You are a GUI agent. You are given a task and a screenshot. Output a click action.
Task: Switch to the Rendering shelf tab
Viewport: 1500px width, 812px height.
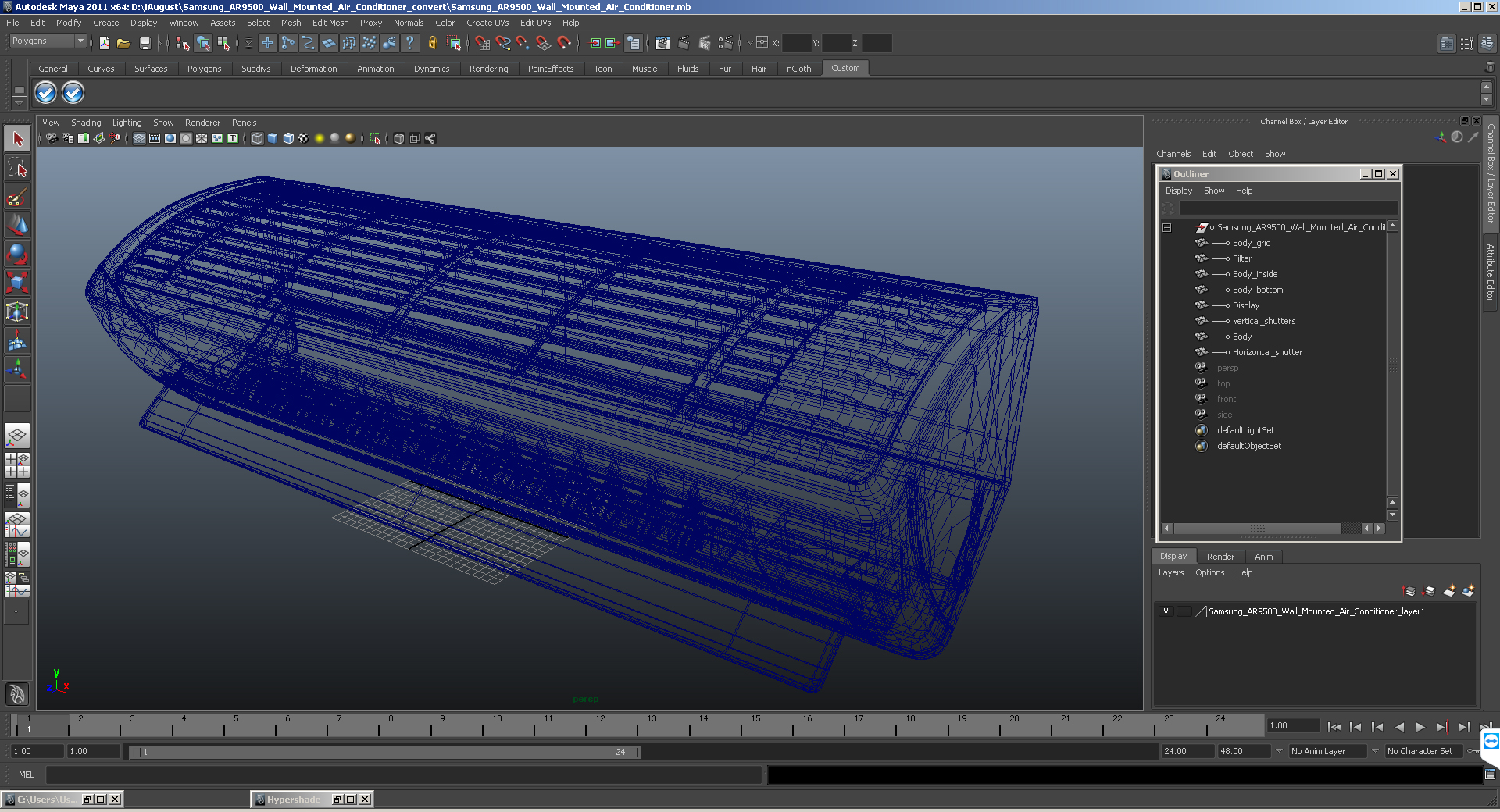488,69
